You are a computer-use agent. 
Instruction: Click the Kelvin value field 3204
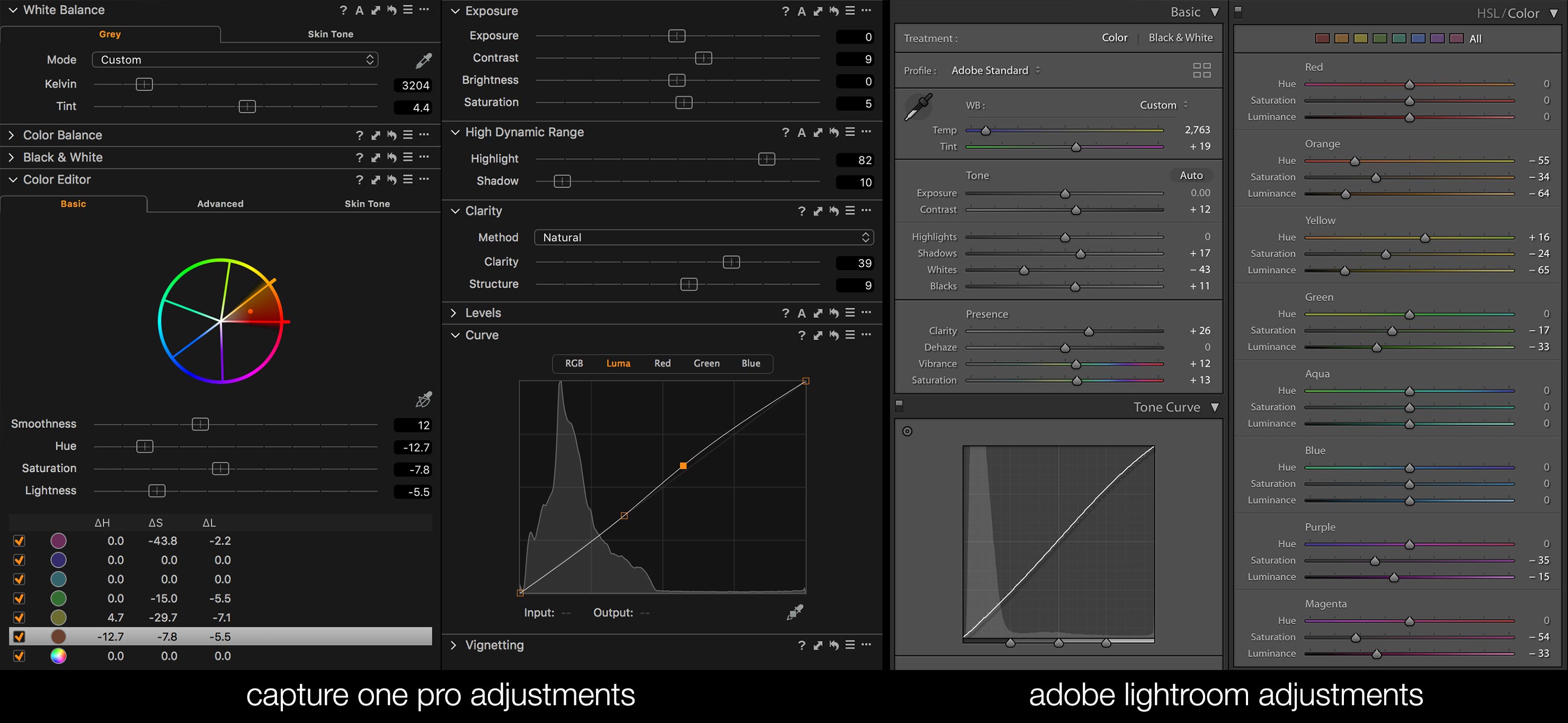413,85
